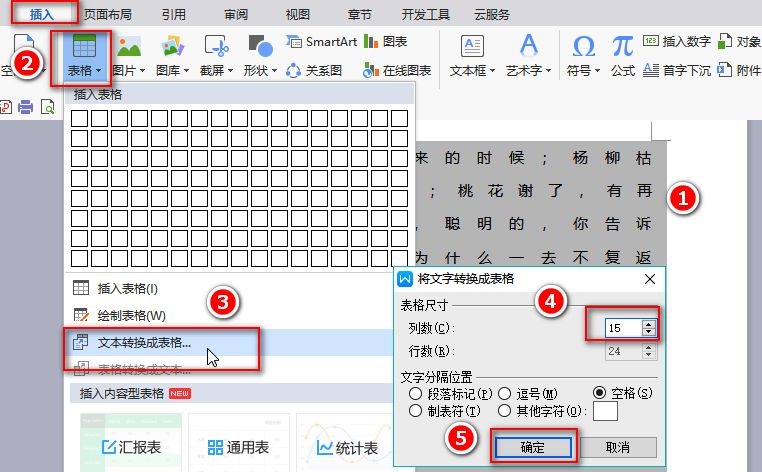Open the 公式 formula pi icon
Screen dimensions: 762x472
pos(623,47)
